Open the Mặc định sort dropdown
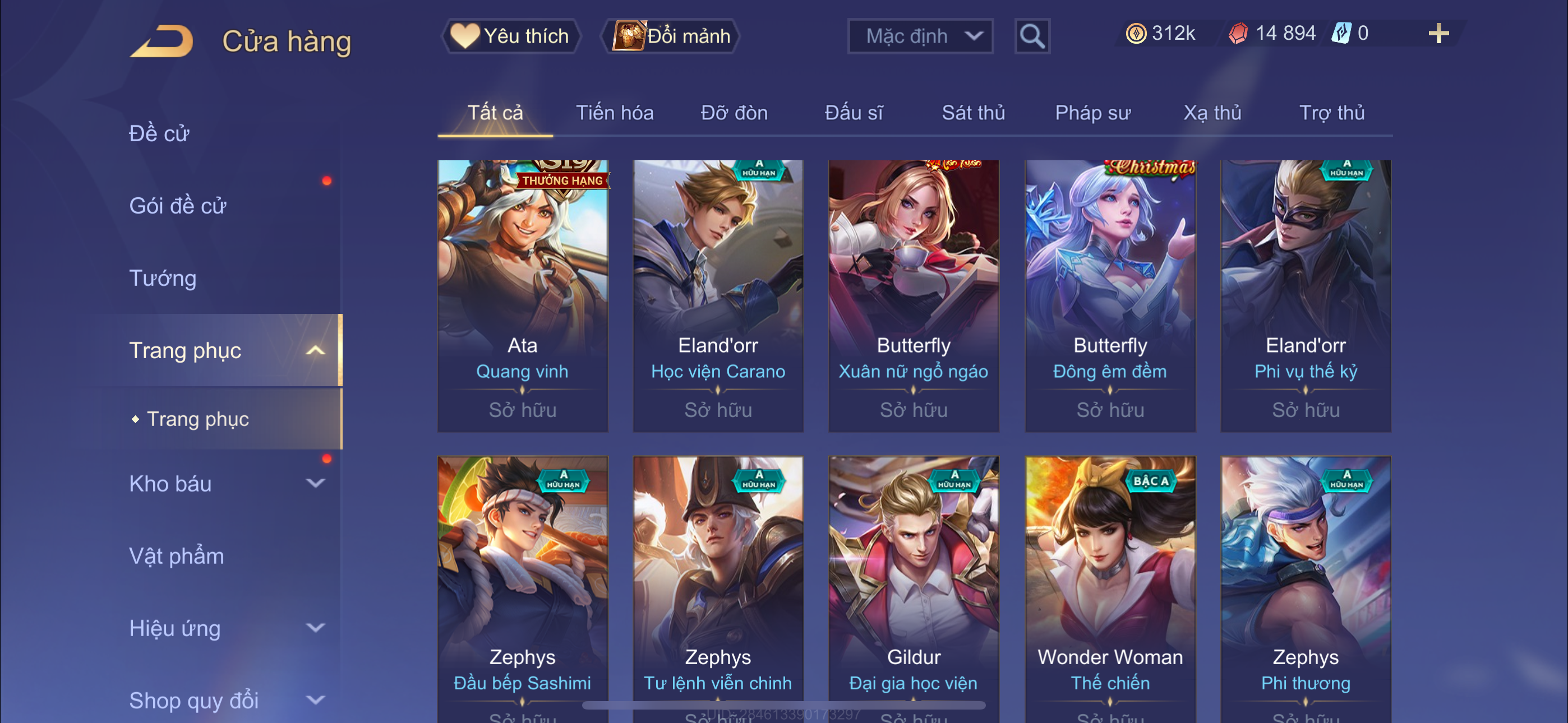The height and width of the screenshot is (723, 1568). pos(920,36)
